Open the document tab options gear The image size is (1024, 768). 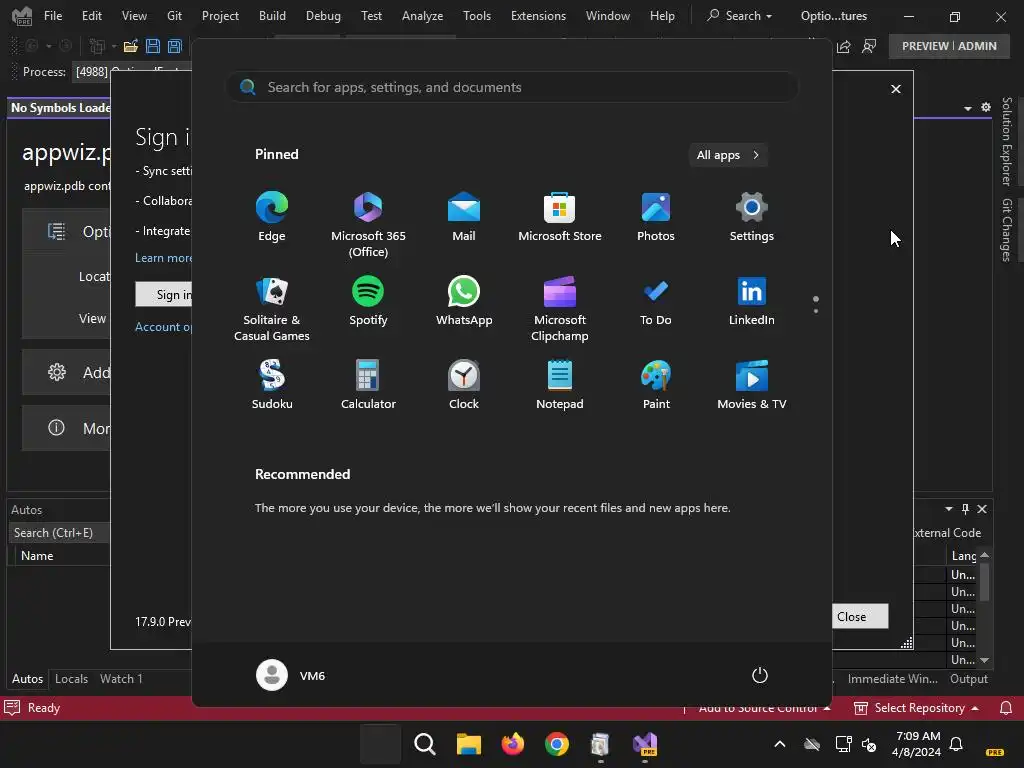[986, 107]
